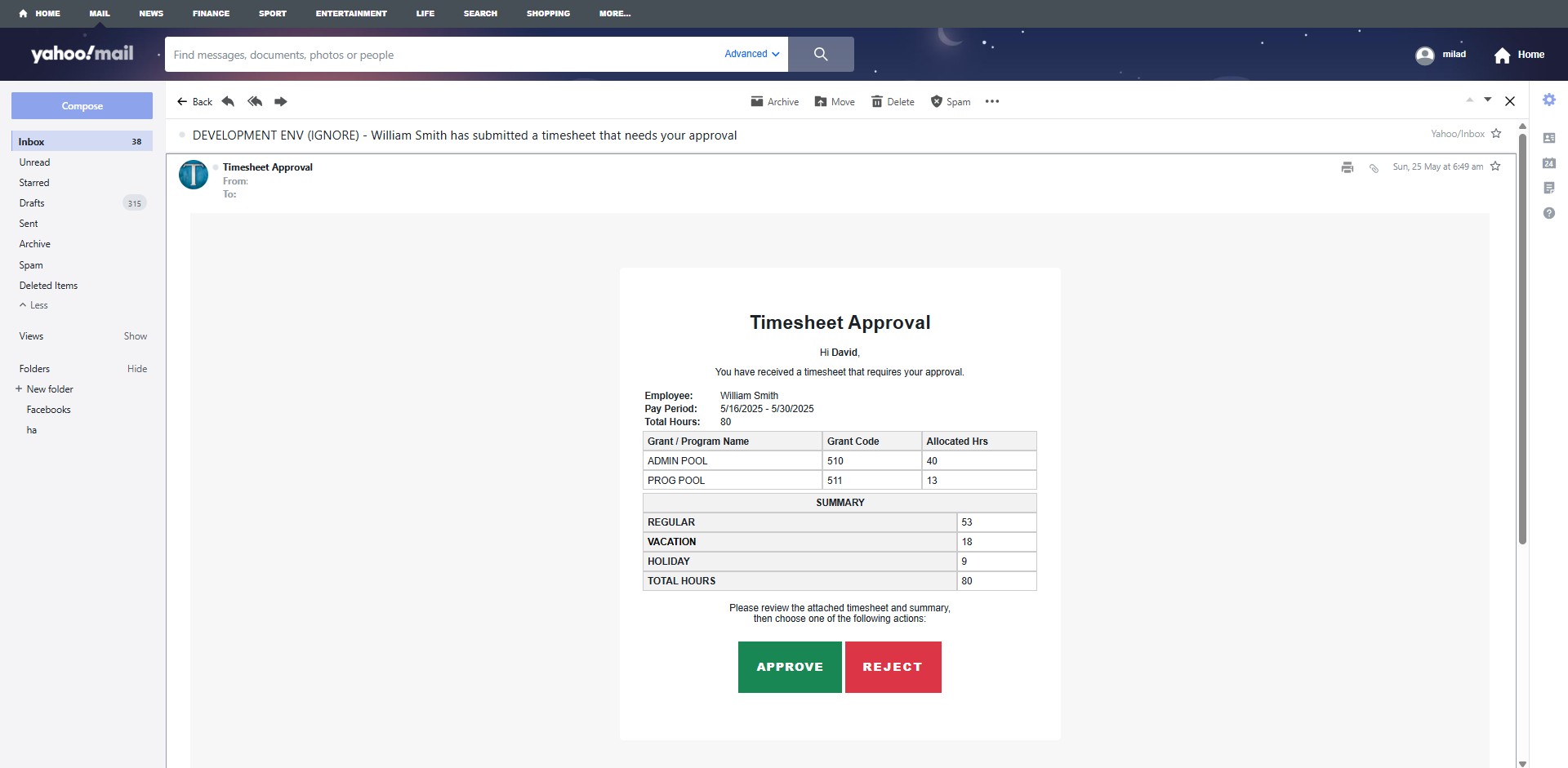Open more actions with the ellipsis menu

(x=992, y=101)
